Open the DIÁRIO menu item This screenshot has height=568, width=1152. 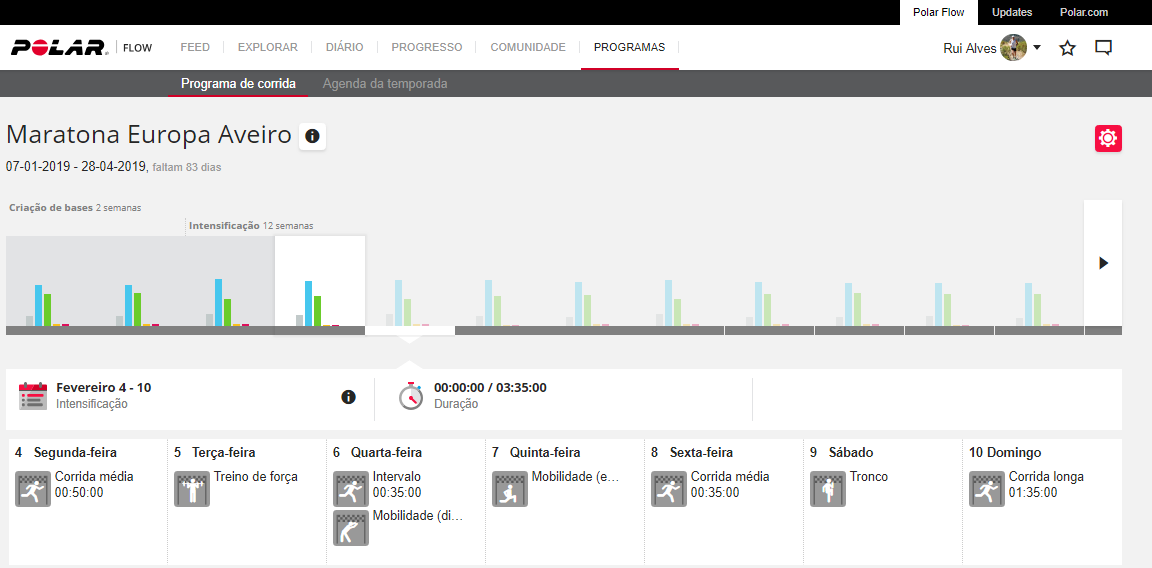pos(344,47)
